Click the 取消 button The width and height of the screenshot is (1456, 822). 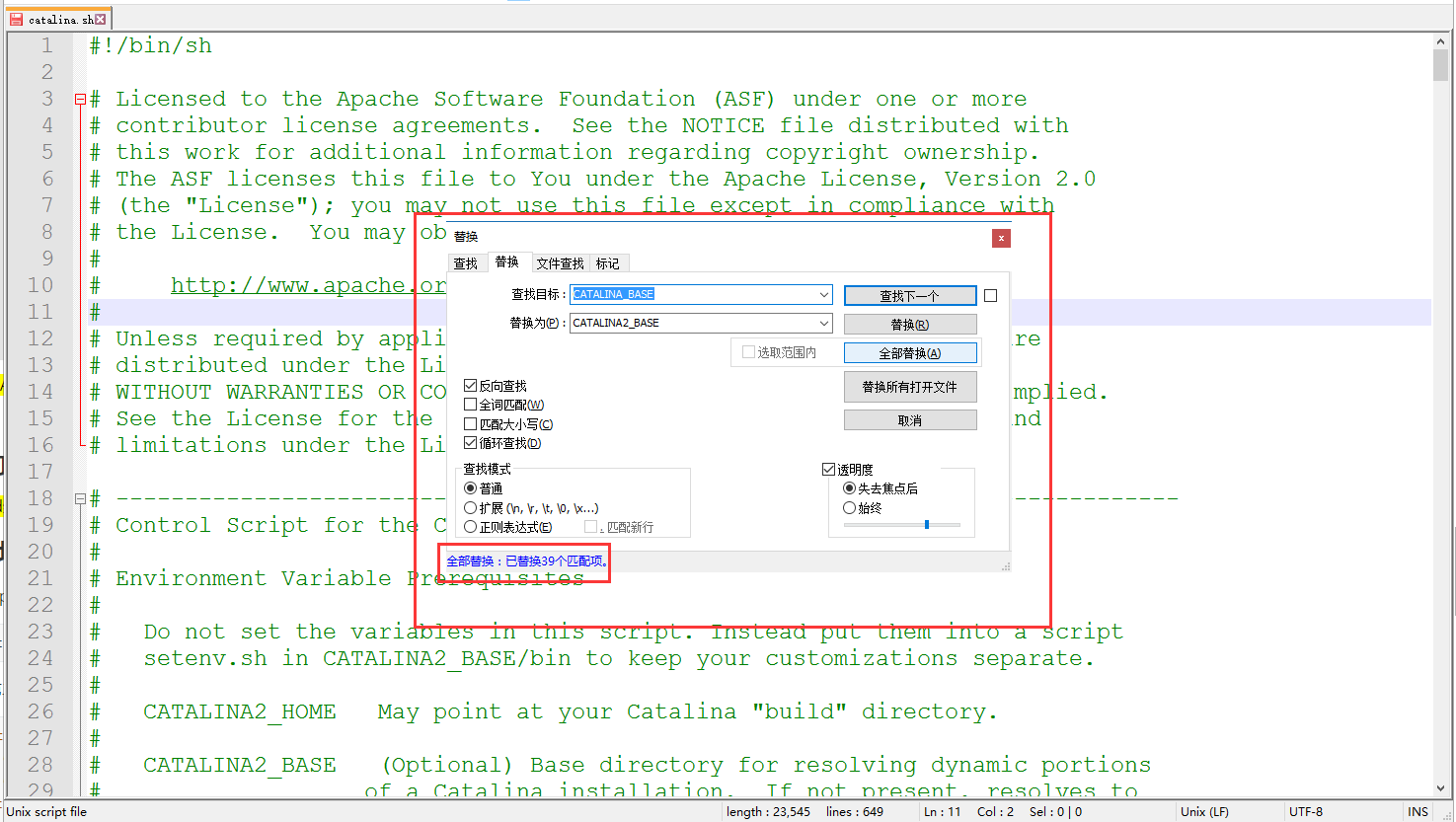coord(910,420)
